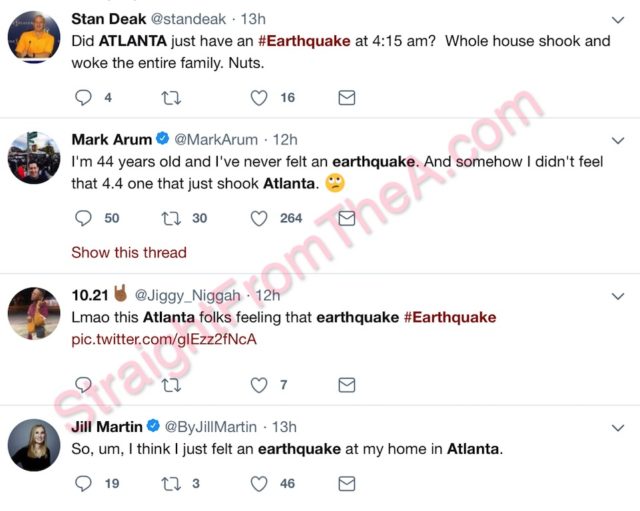The width and height of the screenshot is (640, 511).
Task: Like the 10.21 Jiggy tweet
Action: point(259,385)
